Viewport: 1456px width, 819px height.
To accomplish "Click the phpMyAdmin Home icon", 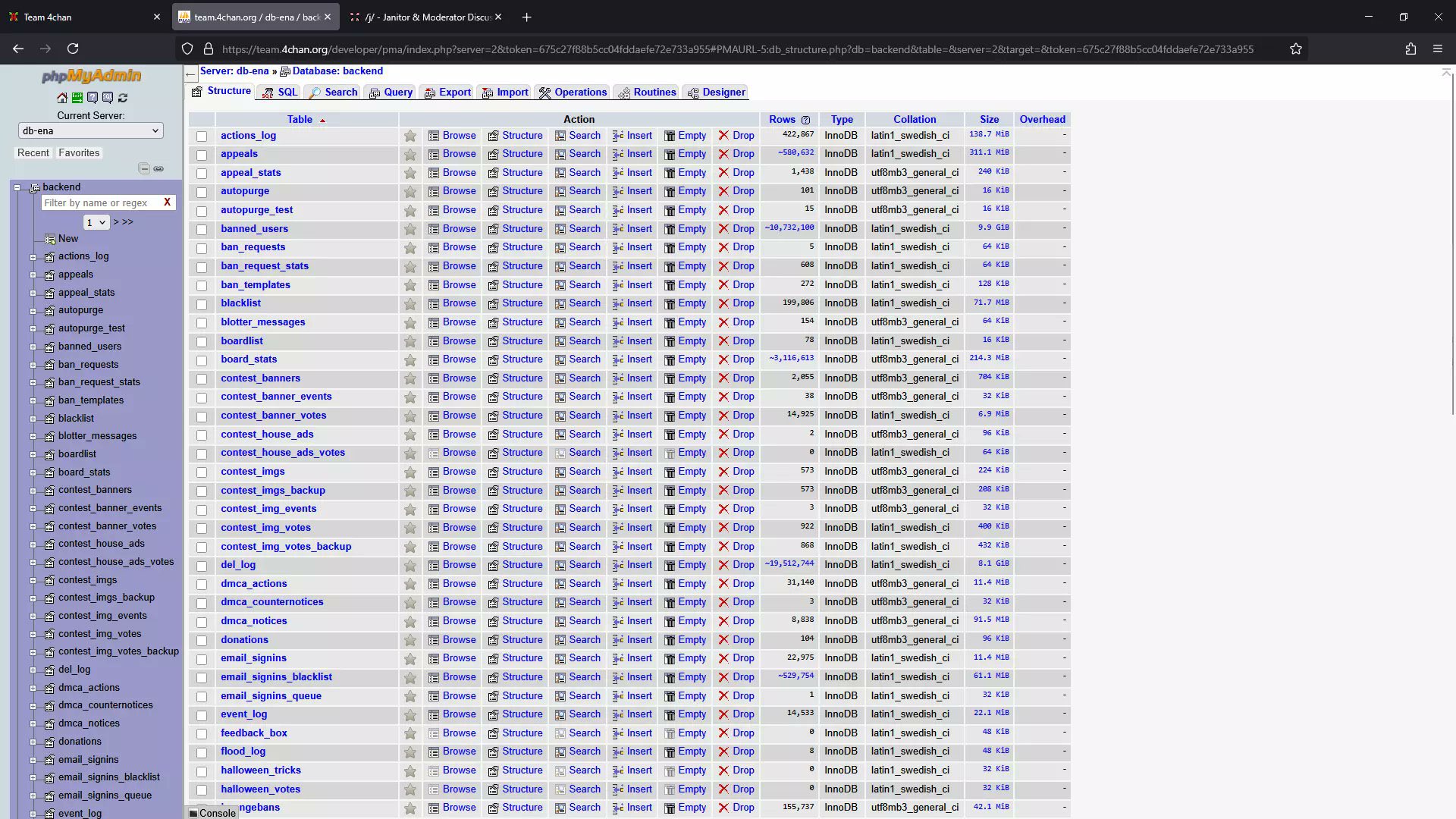I will click(62, 98).
